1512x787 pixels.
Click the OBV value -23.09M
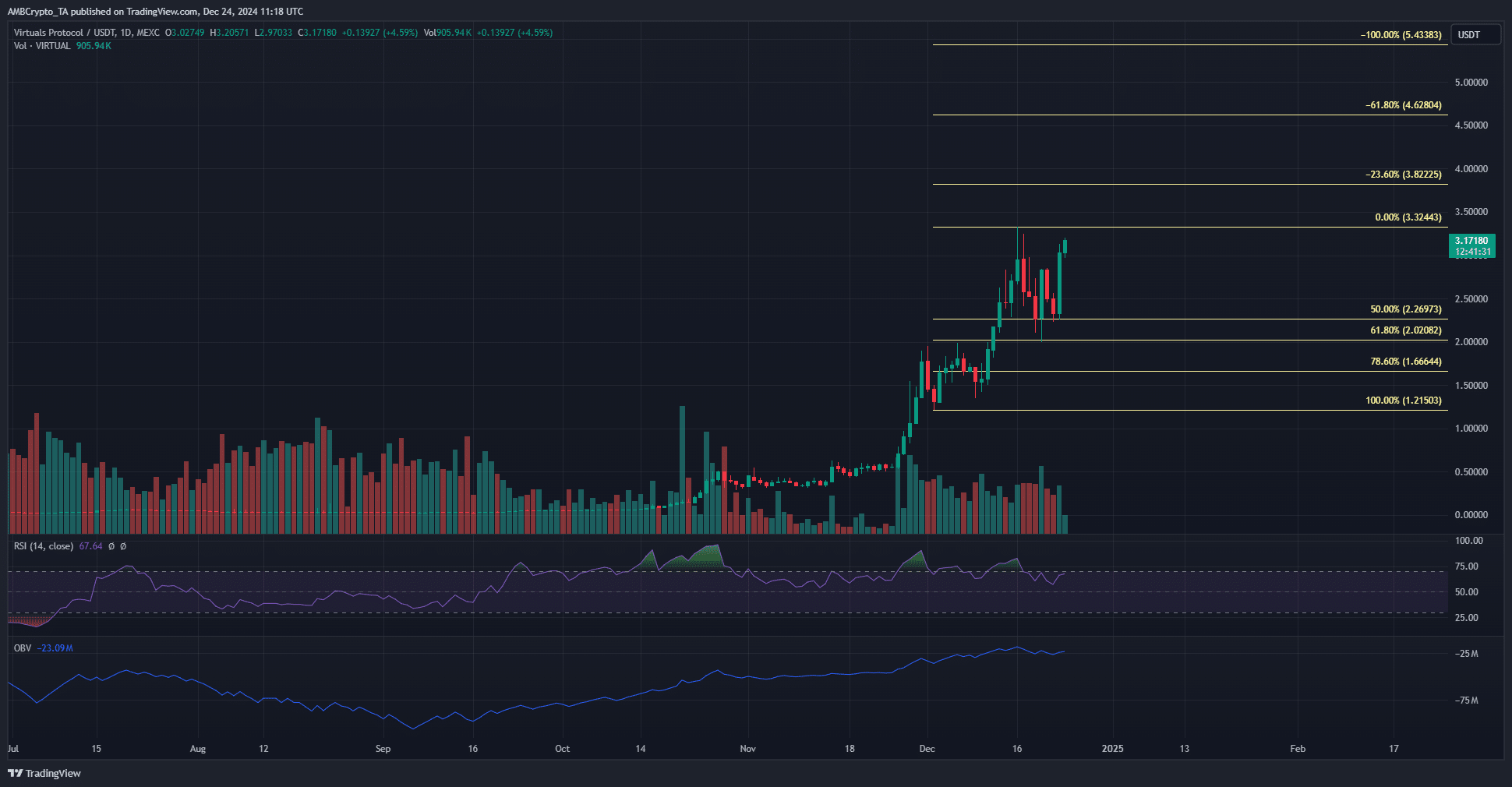click(55, 648)
